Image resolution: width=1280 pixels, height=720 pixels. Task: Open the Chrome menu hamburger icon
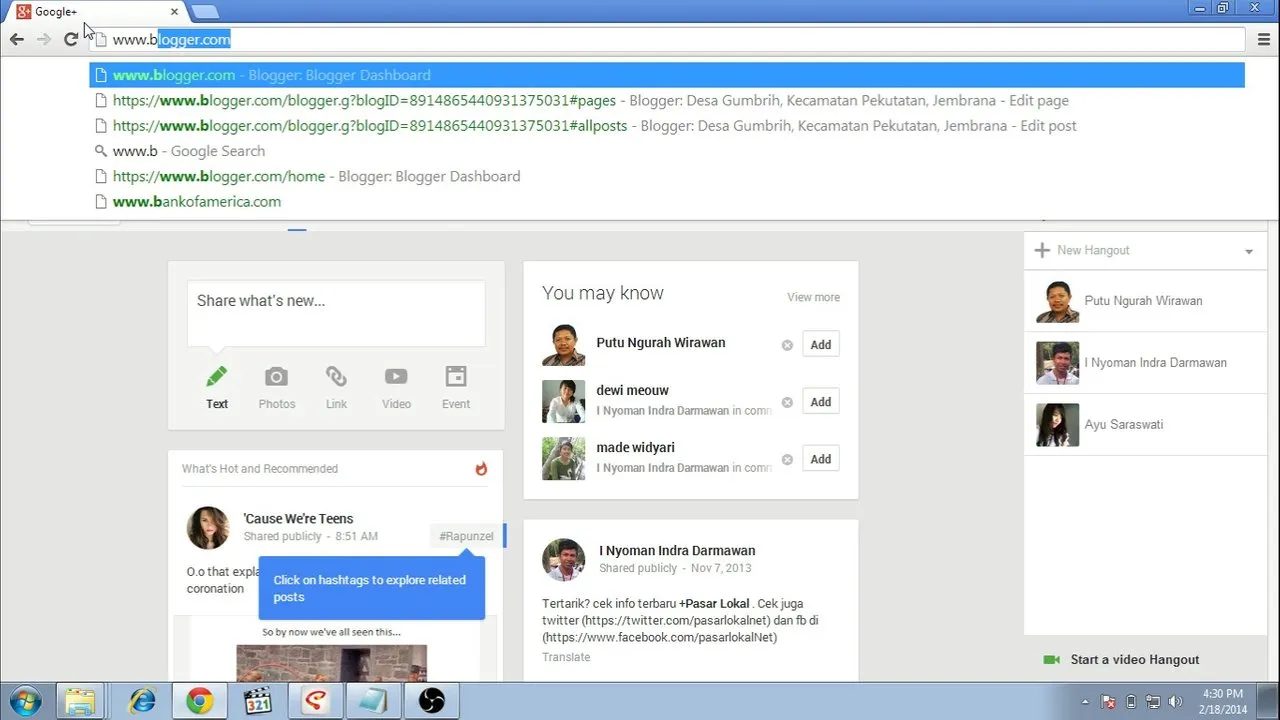pyautogui.click(x=1264, y=39)
